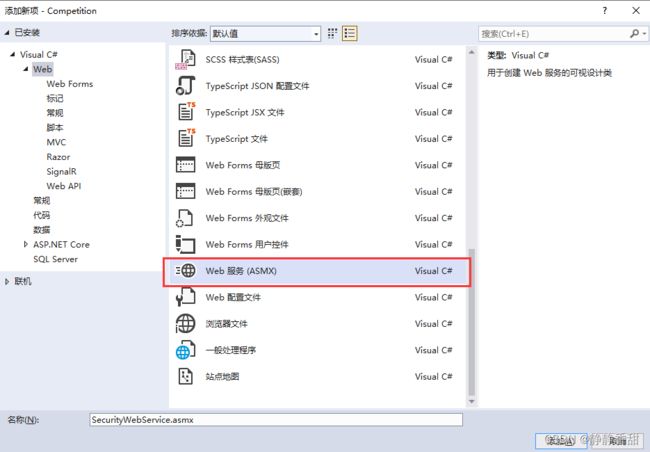Viewport: 650px width, 452px height.
Task: Switch to small icons view
Action: pos(332,34)
